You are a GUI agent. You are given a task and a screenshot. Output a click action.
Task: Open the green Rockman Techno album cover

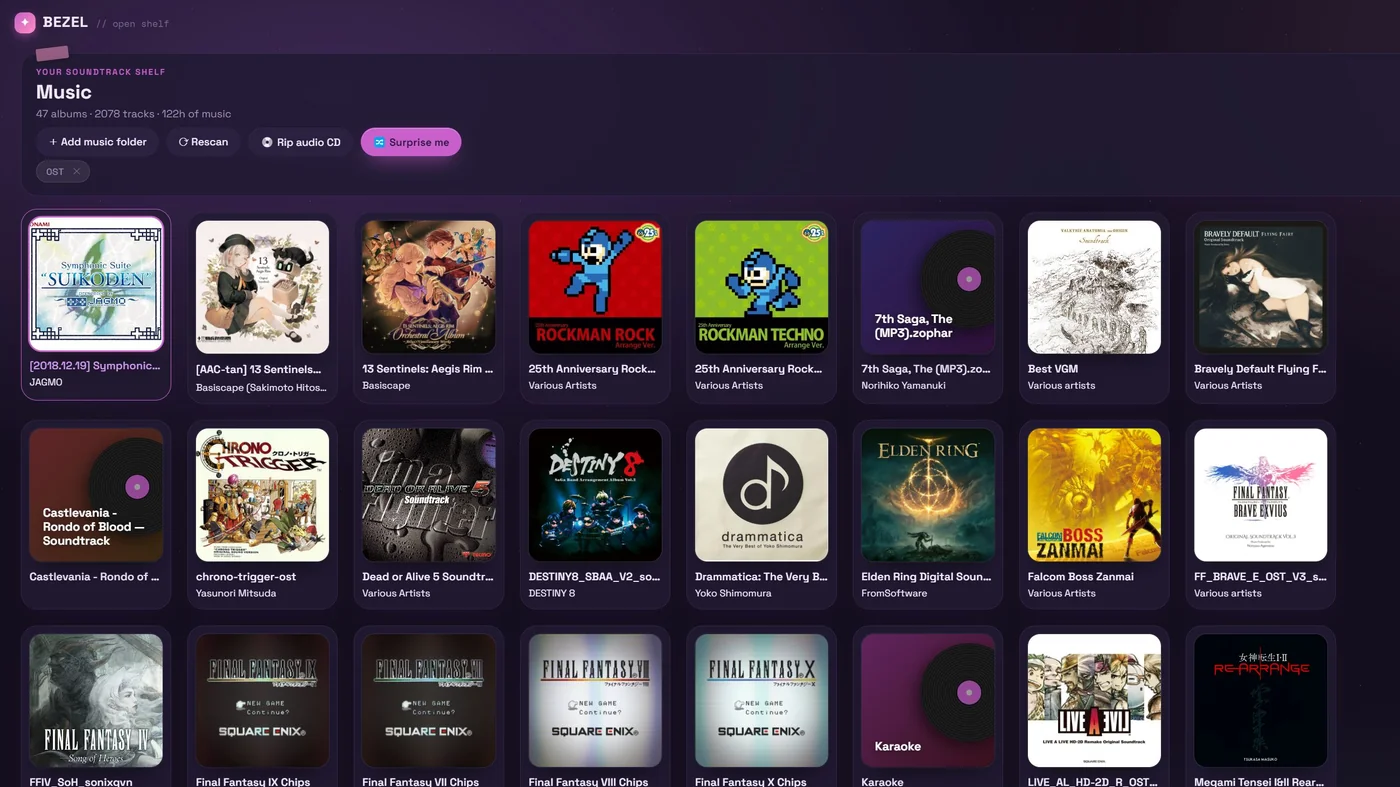tap(761, 287)
